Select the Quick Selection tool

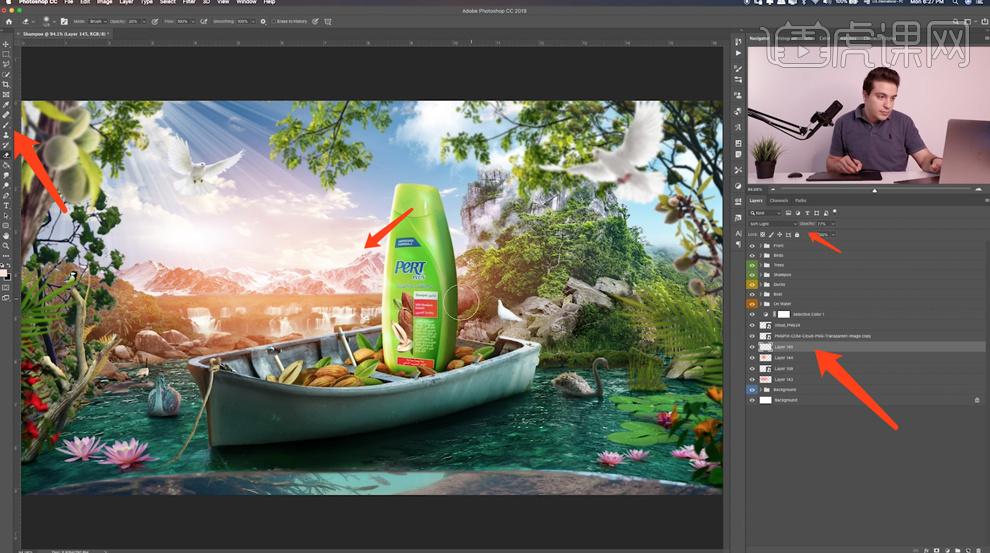(x=6, y=74)
